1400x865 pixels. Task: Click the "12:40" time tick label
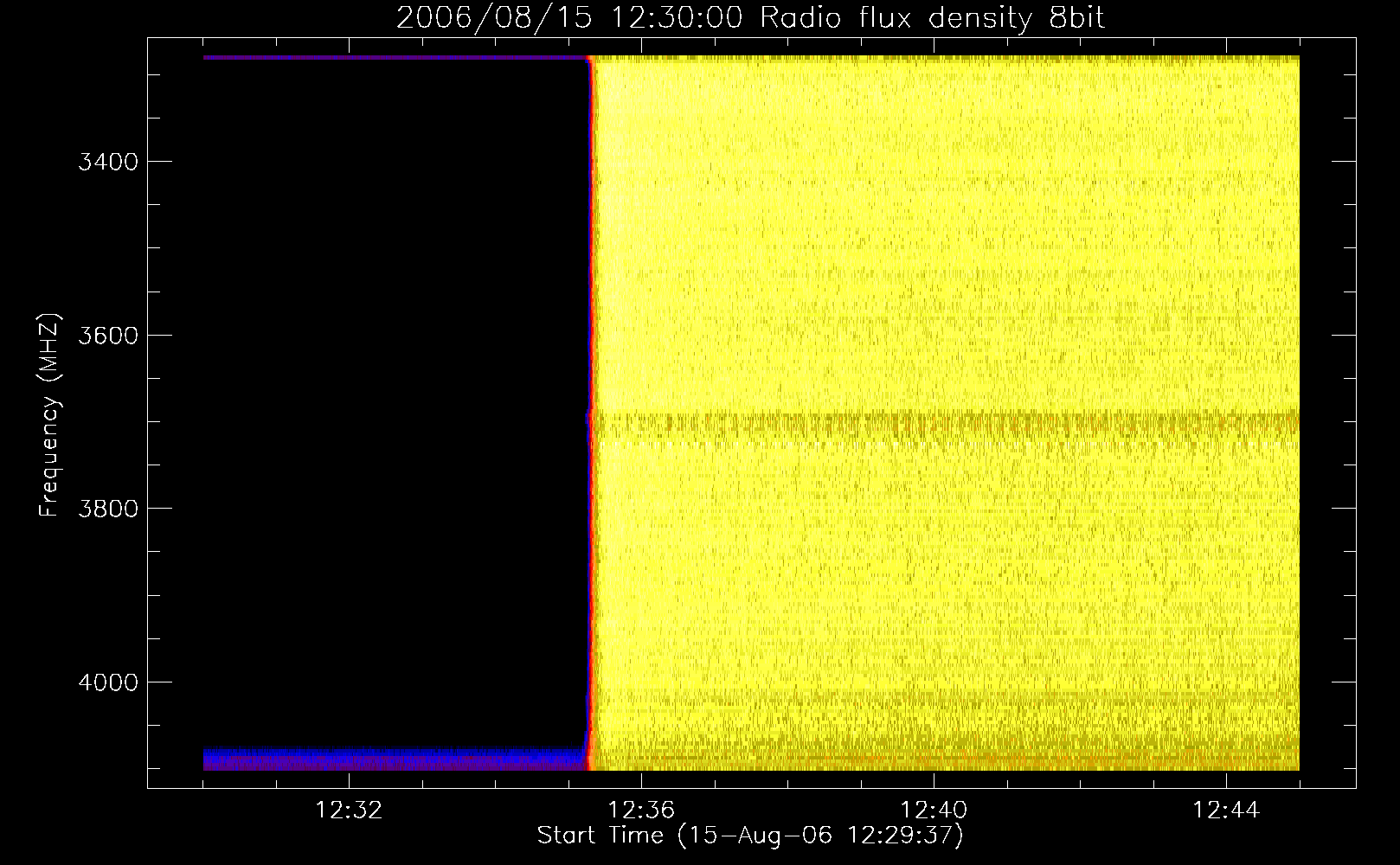(934, 811)
